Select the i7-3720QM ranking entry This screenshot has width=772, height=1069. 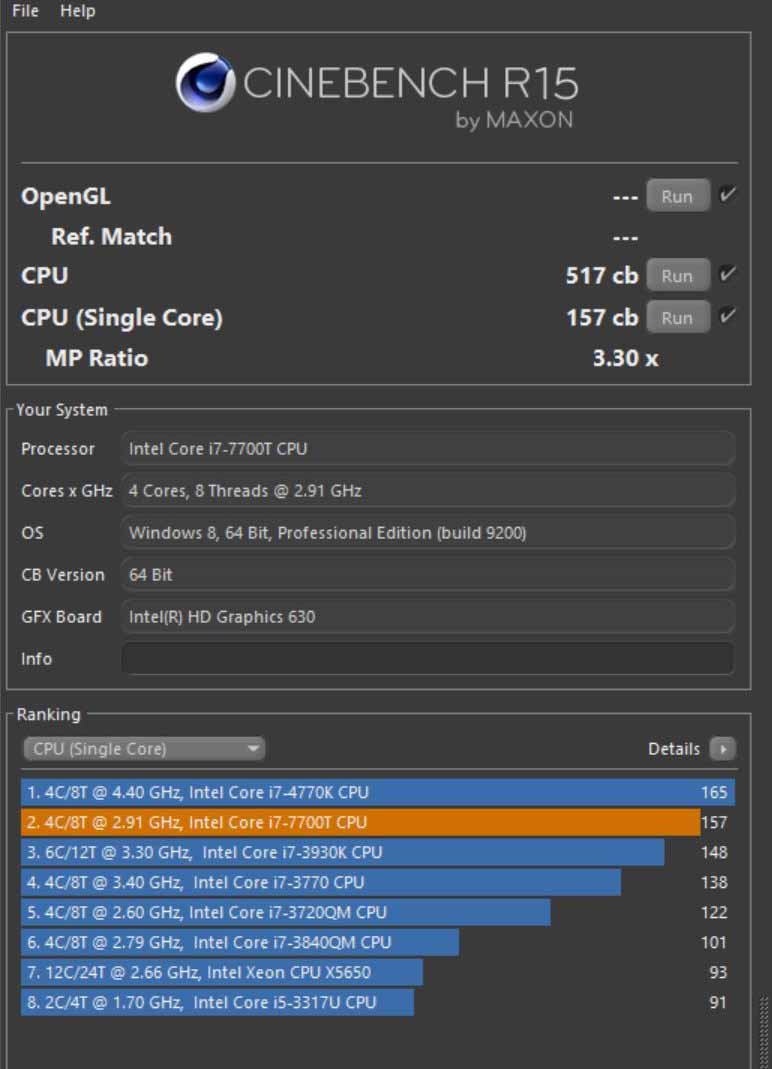(285, 913)
